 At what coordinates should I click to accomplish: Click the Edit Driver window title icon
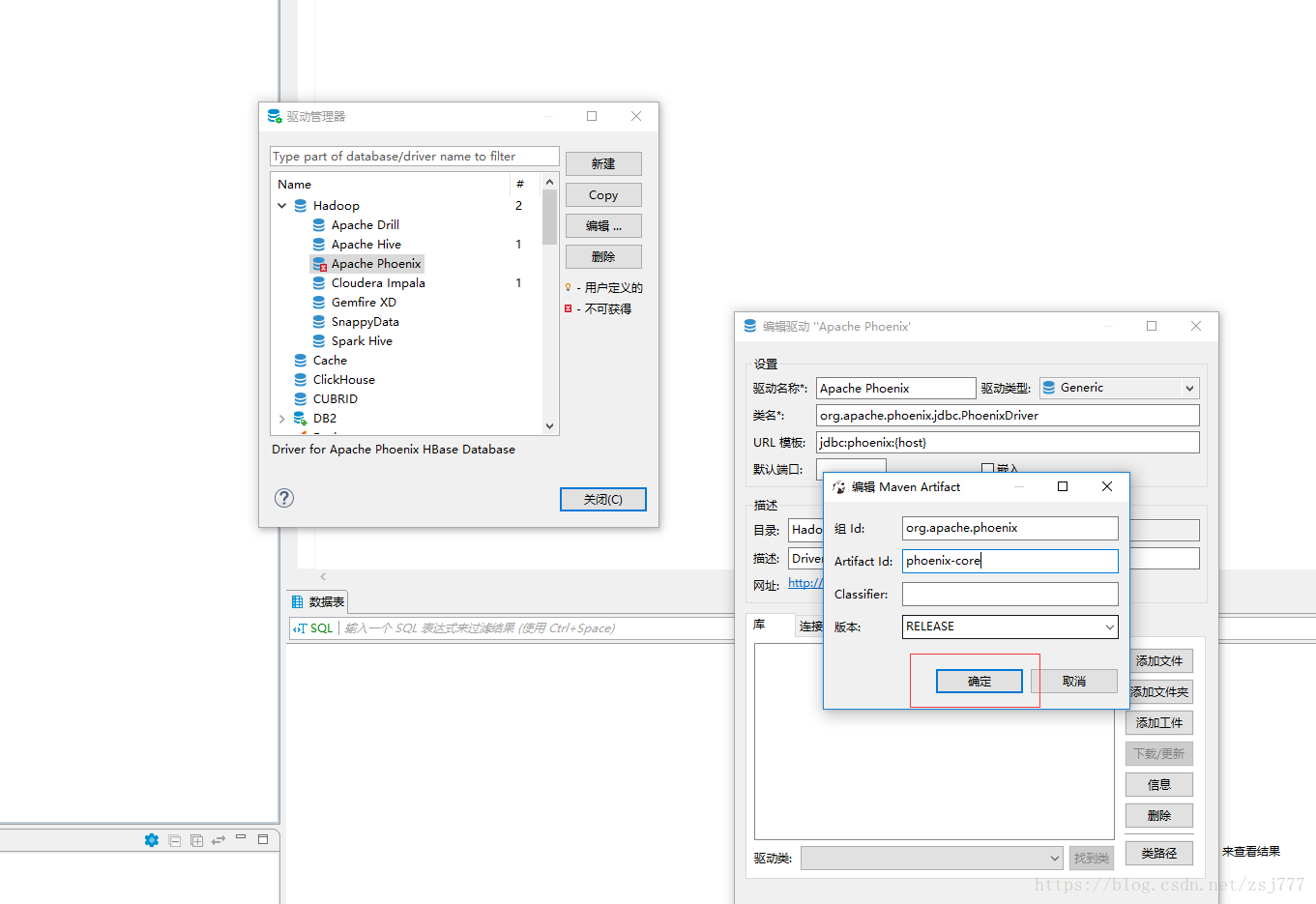[x=750, y=327]
